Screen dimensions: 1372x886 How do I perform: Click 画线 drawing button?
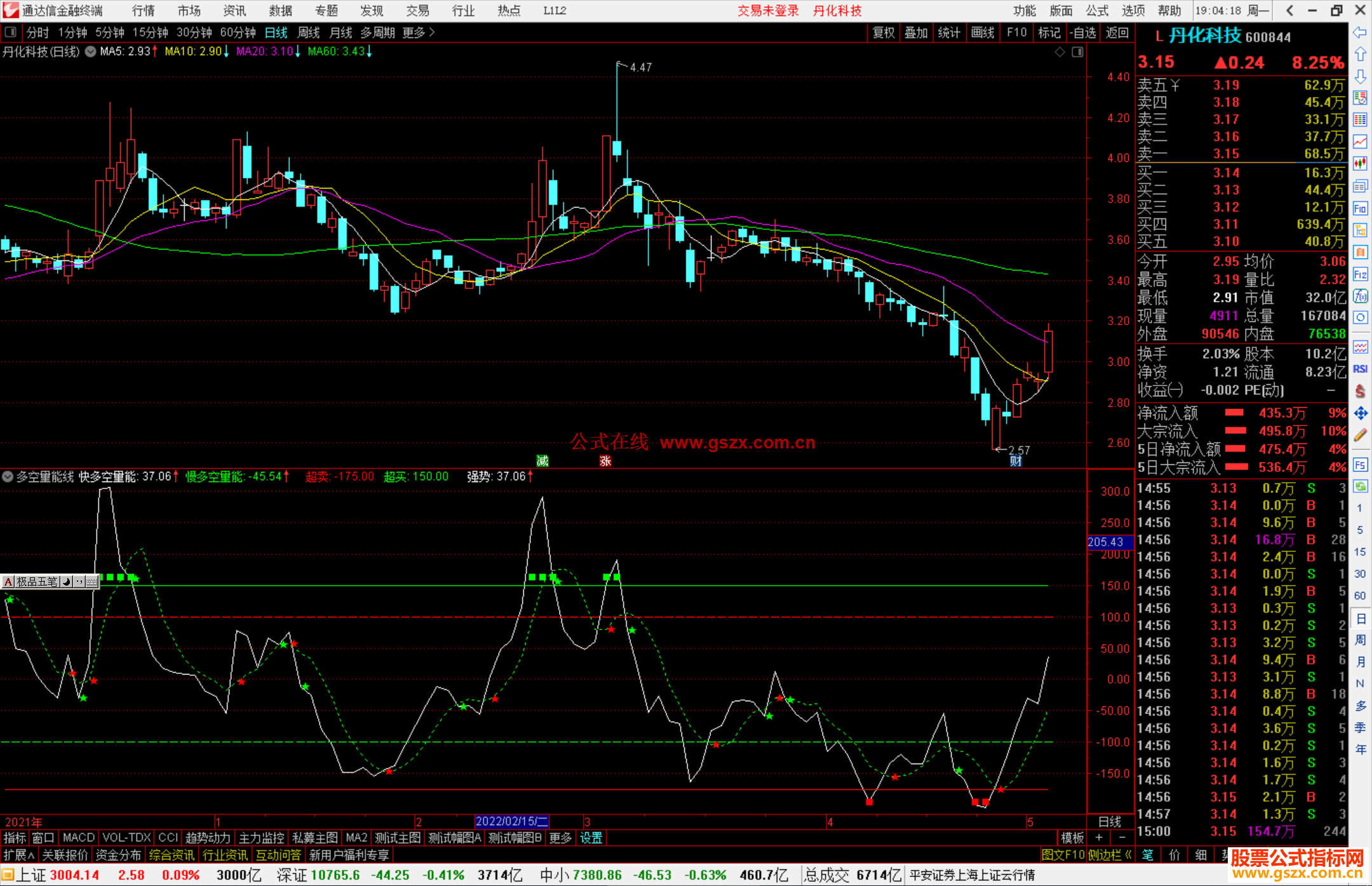click(983, 32)
